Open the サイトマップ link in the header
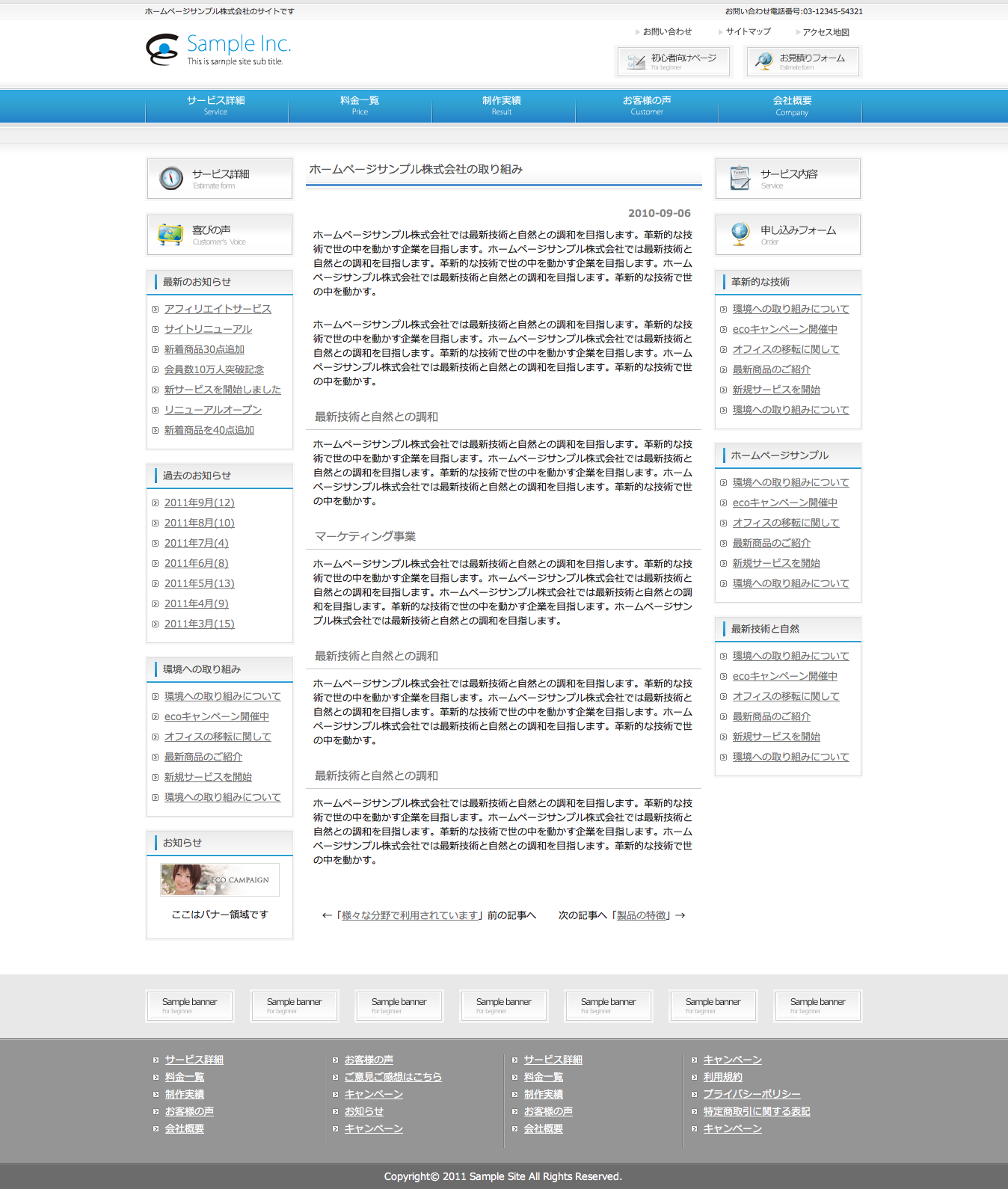 748,31
